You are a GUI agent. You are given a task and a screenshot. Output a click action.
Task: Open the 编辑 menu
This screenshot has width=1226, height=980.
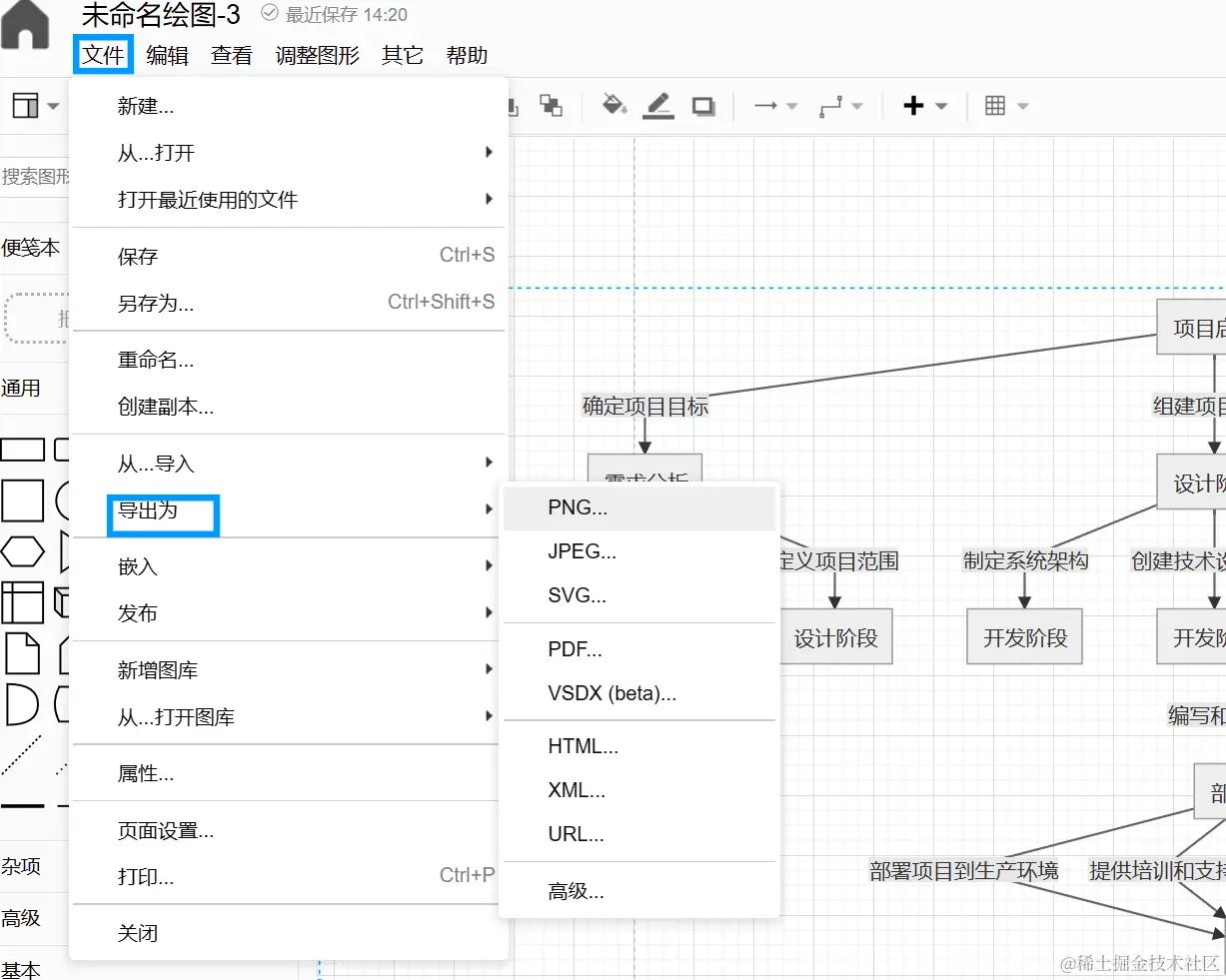tap(167, 56)
